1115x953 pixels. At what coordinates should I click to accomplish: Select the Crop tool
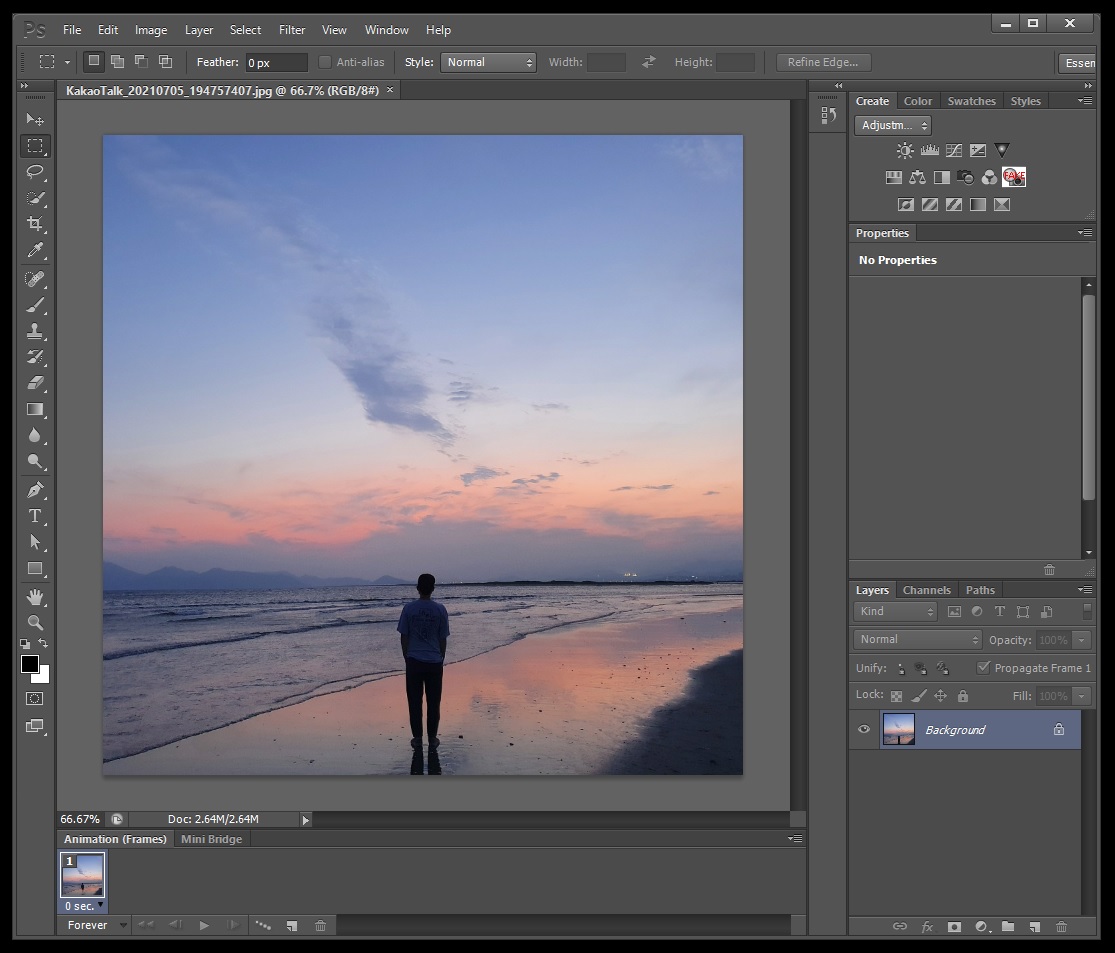[x=34, y=223]
